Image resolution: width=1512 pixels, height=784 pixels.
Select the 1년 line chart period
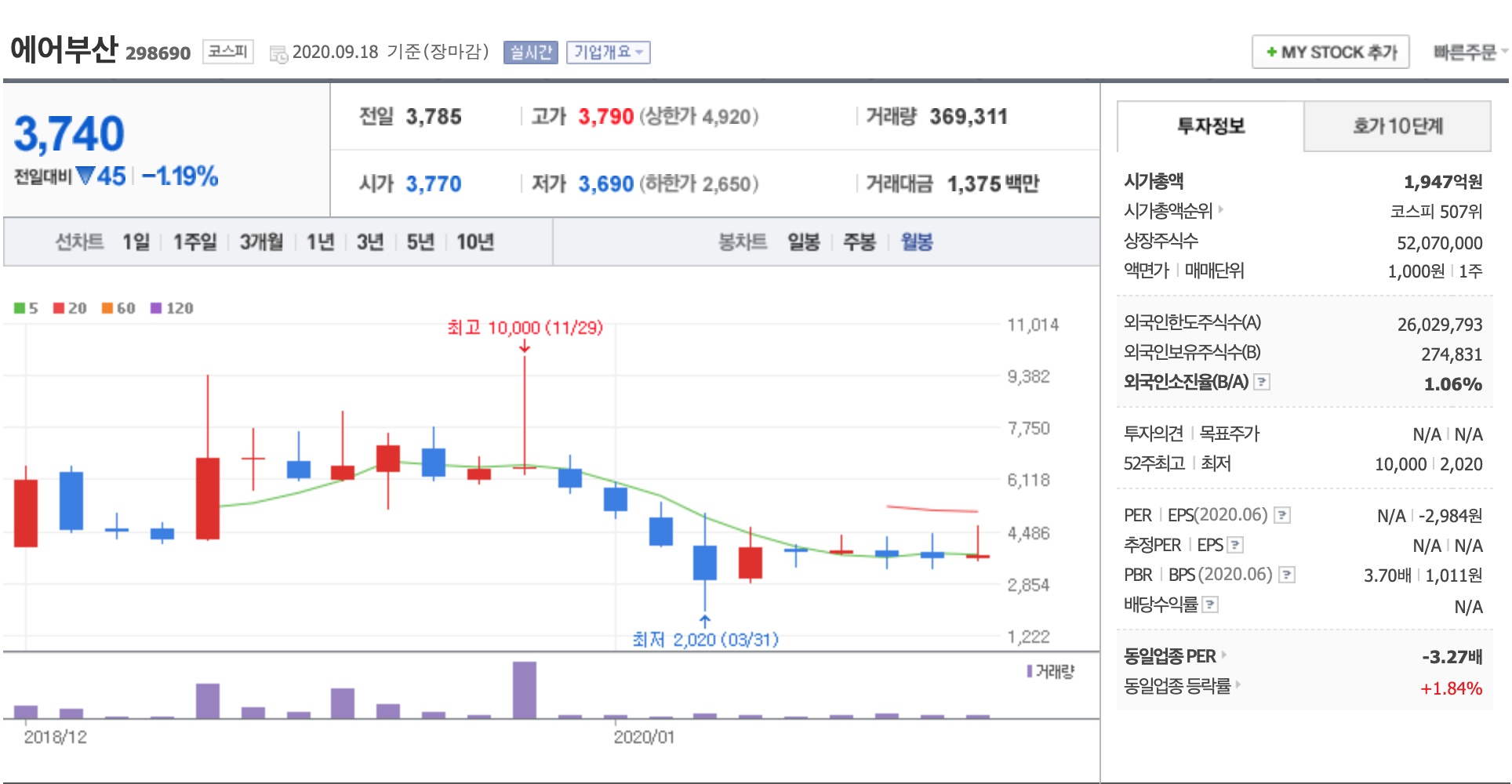point(320,242)
